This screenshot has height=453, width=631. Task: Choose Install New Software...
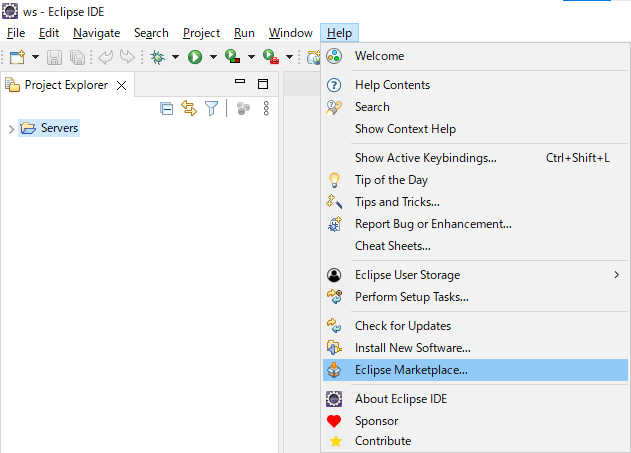point(475,348)
